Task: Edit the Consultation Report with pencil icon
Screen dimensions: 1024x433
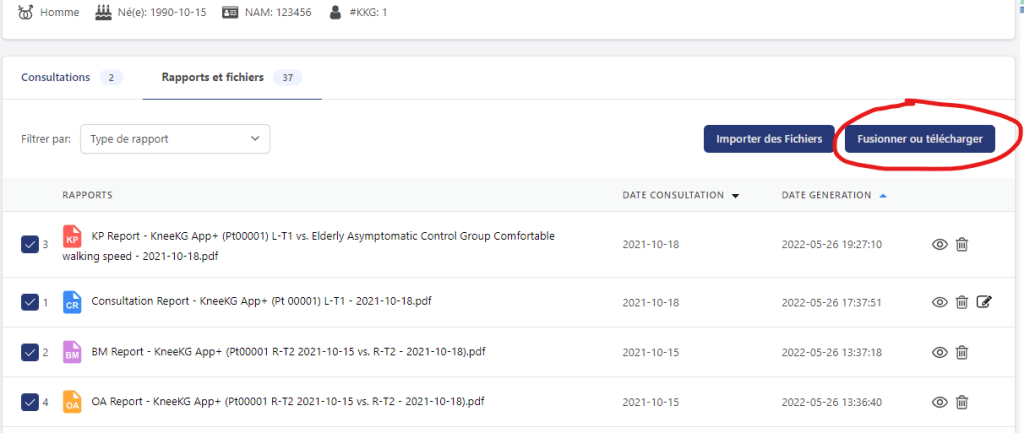Action: click(983, 302)
